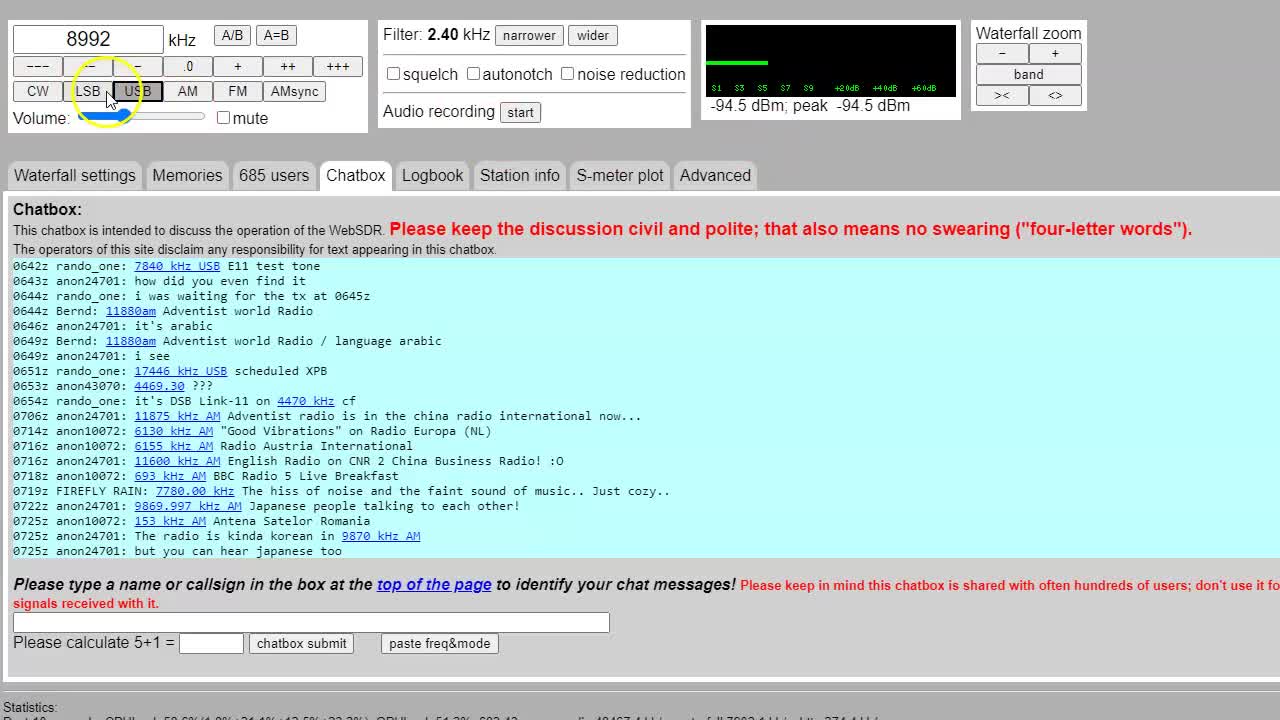Step frequency up with the single-plus tuning button
Viewport: 1280px width, 720px height.
tap(238, 66)
